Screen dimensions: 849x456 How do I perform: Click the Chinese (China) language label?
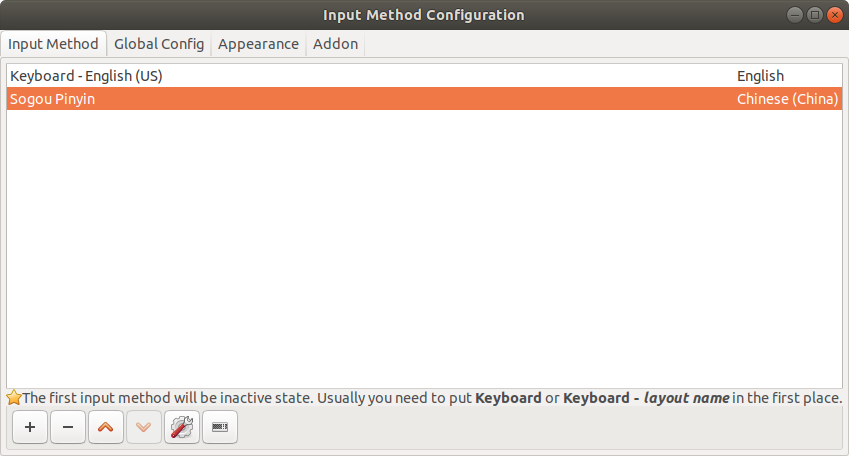pos(787,99)
